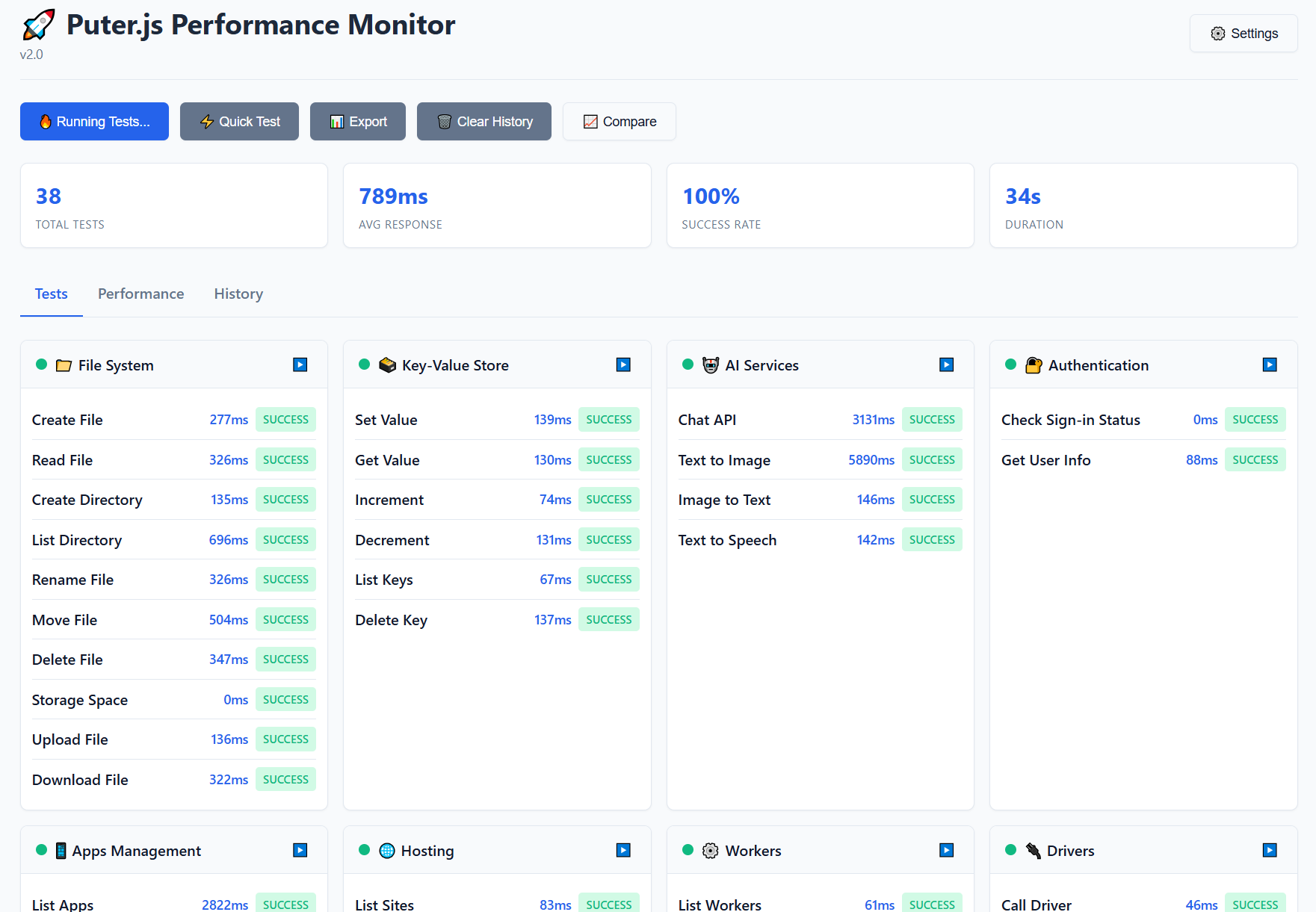The height and width of the screenshot is (912, 1316).
Task: Click the Get User Info SUCCESS badge
Action: tap(1255, 460)
